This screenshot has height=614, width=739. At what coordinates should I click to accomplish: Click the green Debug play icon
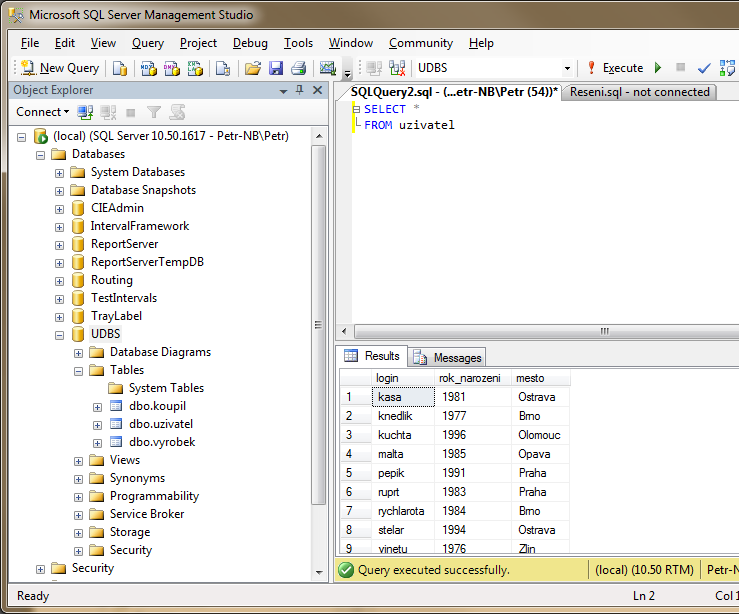tap(658, 68)
